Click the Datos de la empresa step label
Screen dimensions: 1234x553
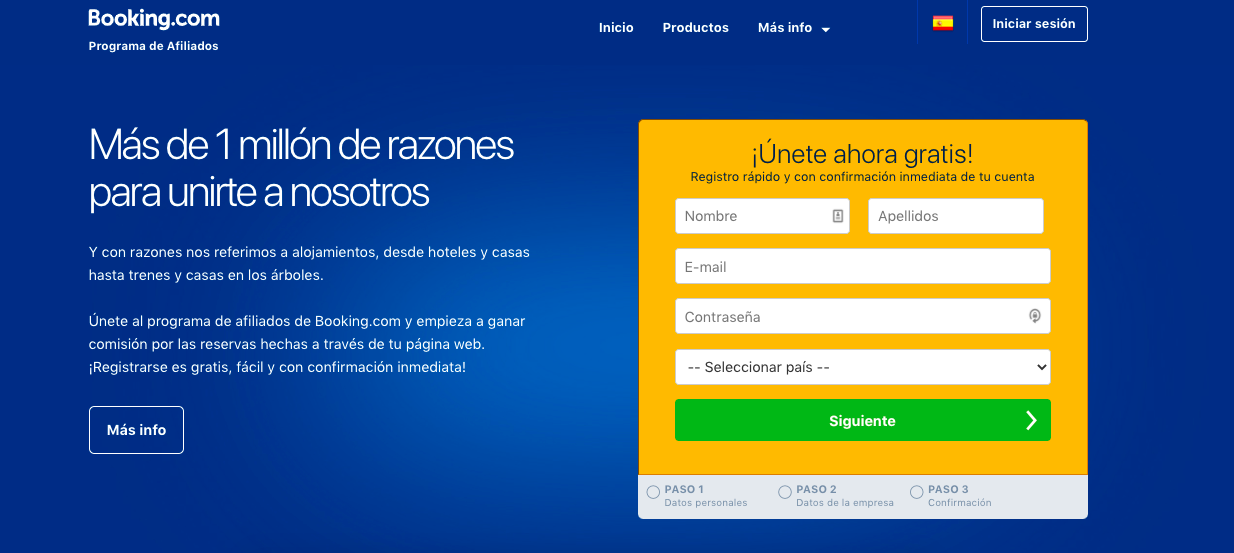click(845, 503)
